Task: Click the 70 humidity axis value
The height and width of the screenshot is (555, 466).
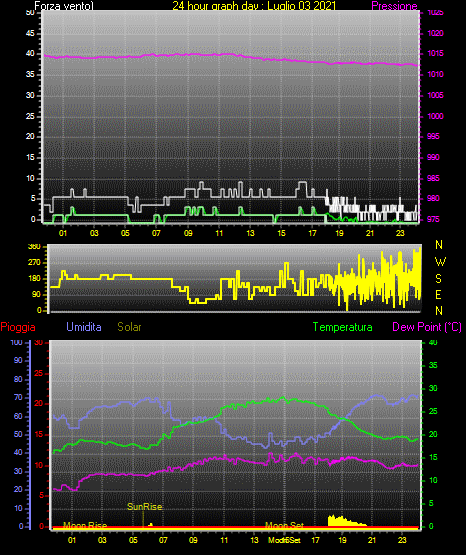Action: coord(18,397)
